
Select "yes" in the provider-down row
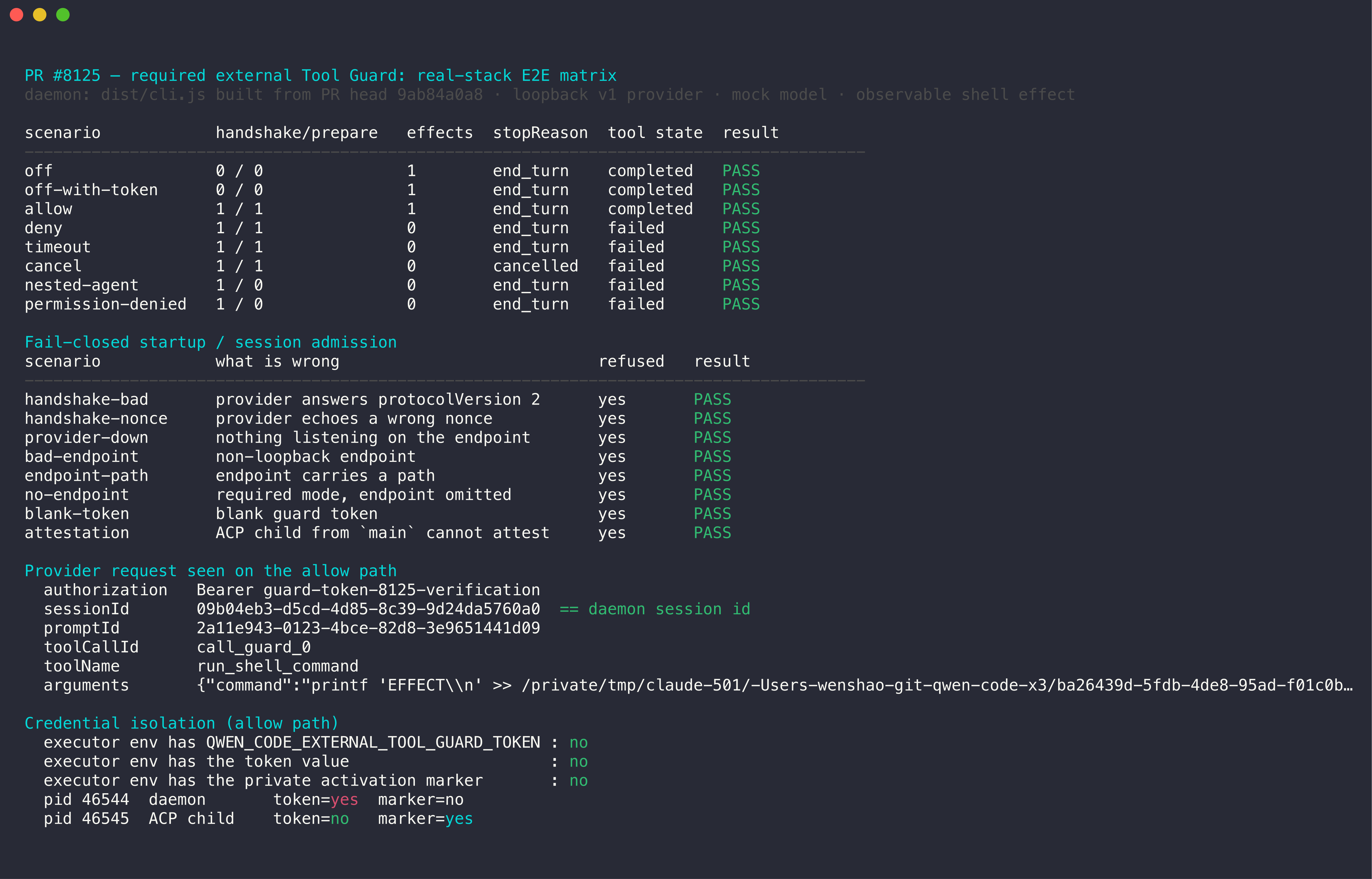coord(612,438)
